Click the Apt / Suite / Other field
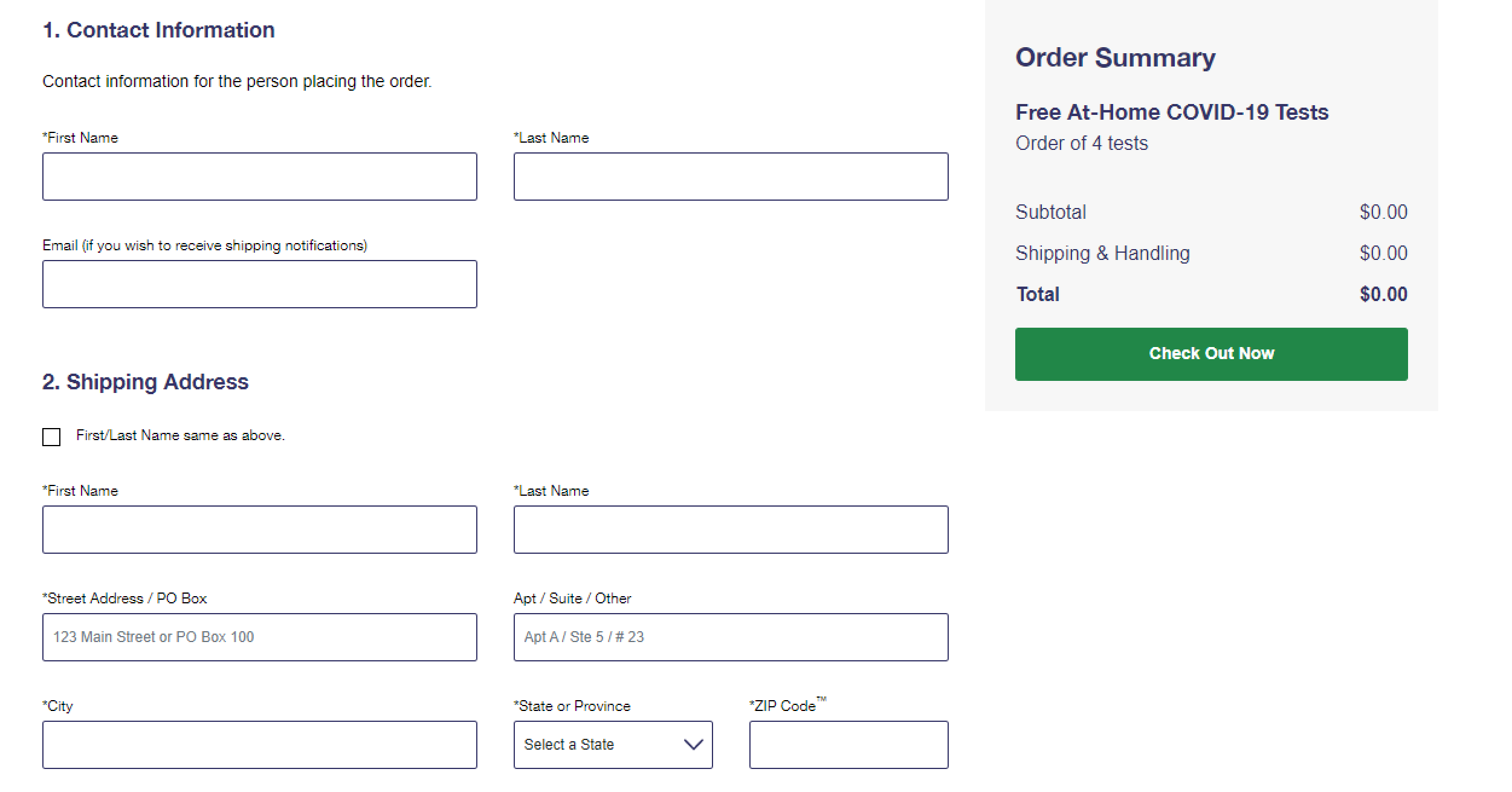The image size is (1512, 792). tap(731, 637)
